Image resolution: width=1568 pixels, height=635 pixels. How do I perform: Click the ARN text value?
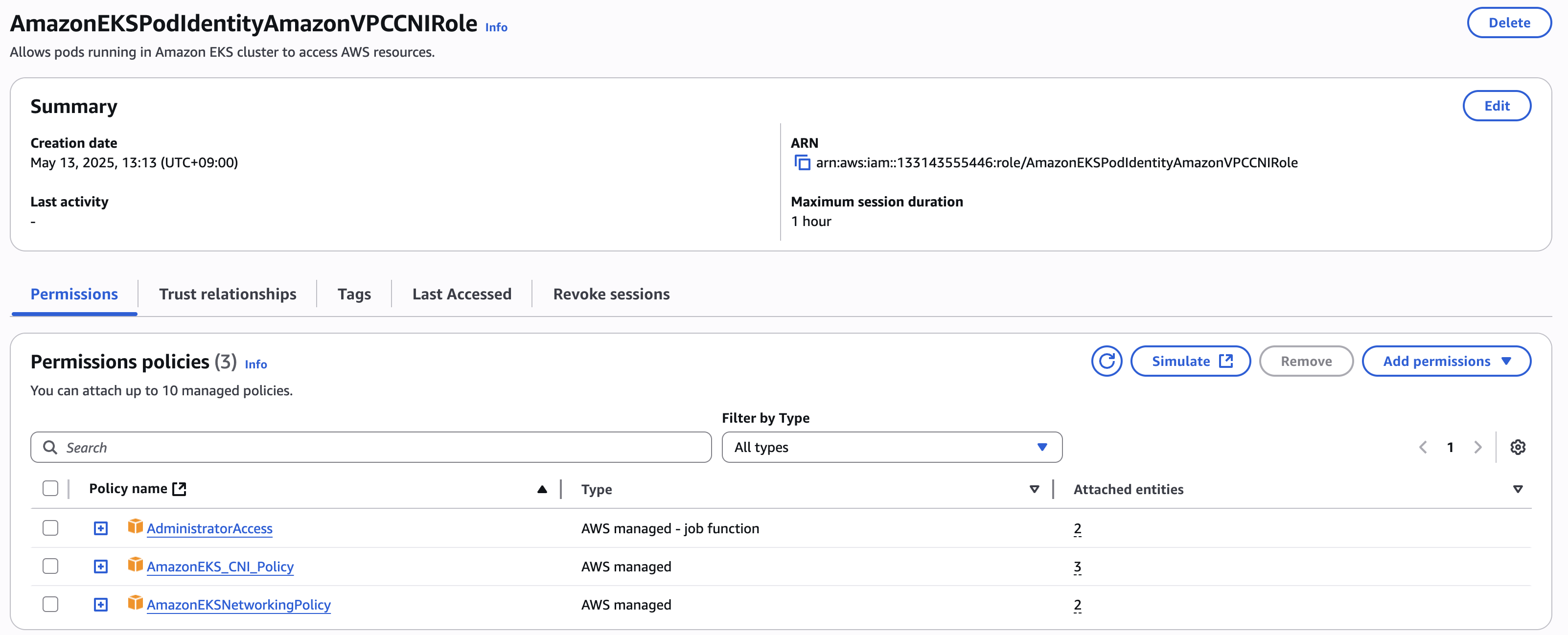(1057, 162)
